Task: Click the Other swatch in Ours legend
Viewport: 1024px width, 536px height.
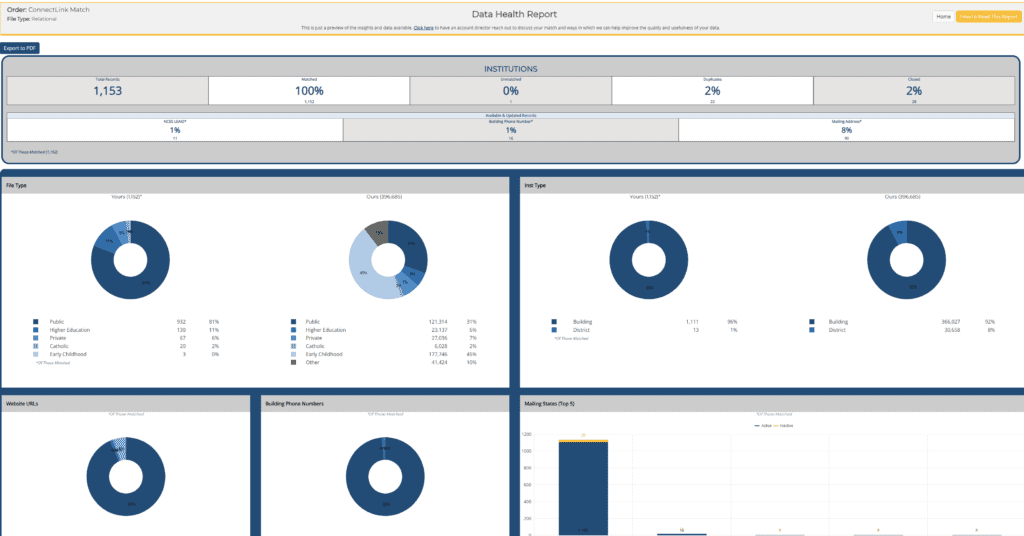Action: [x=293, y=362]
